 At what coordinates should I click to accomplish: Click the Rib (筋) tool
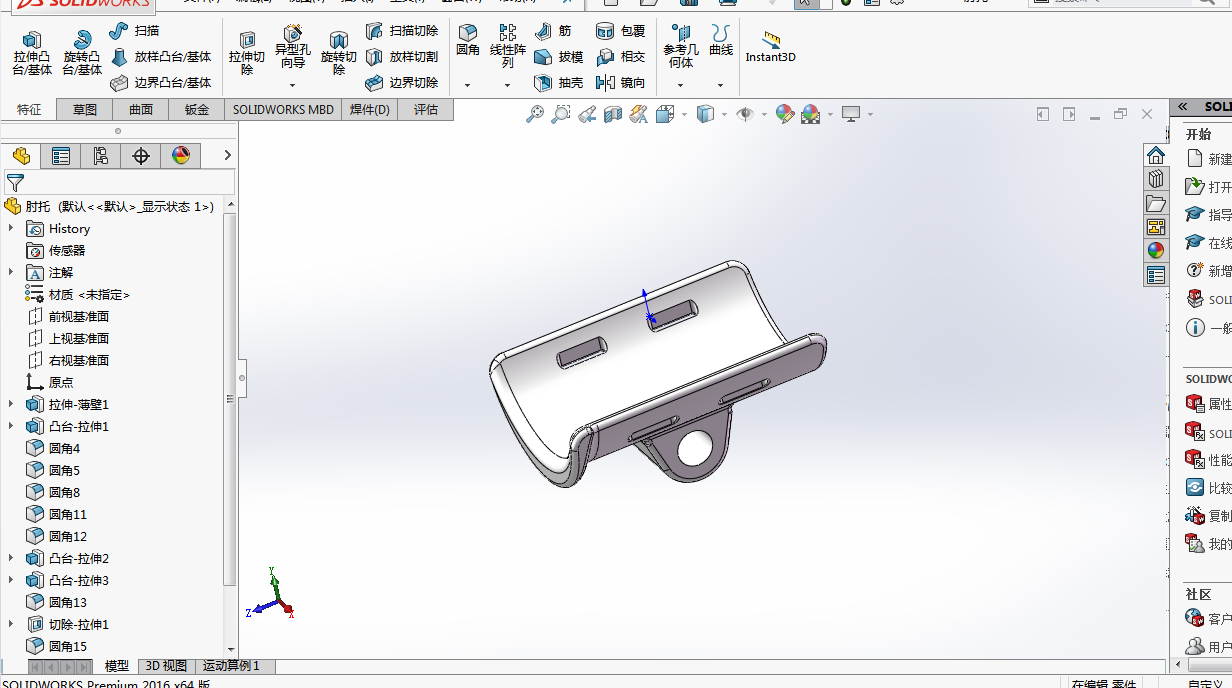pos(553,31)
